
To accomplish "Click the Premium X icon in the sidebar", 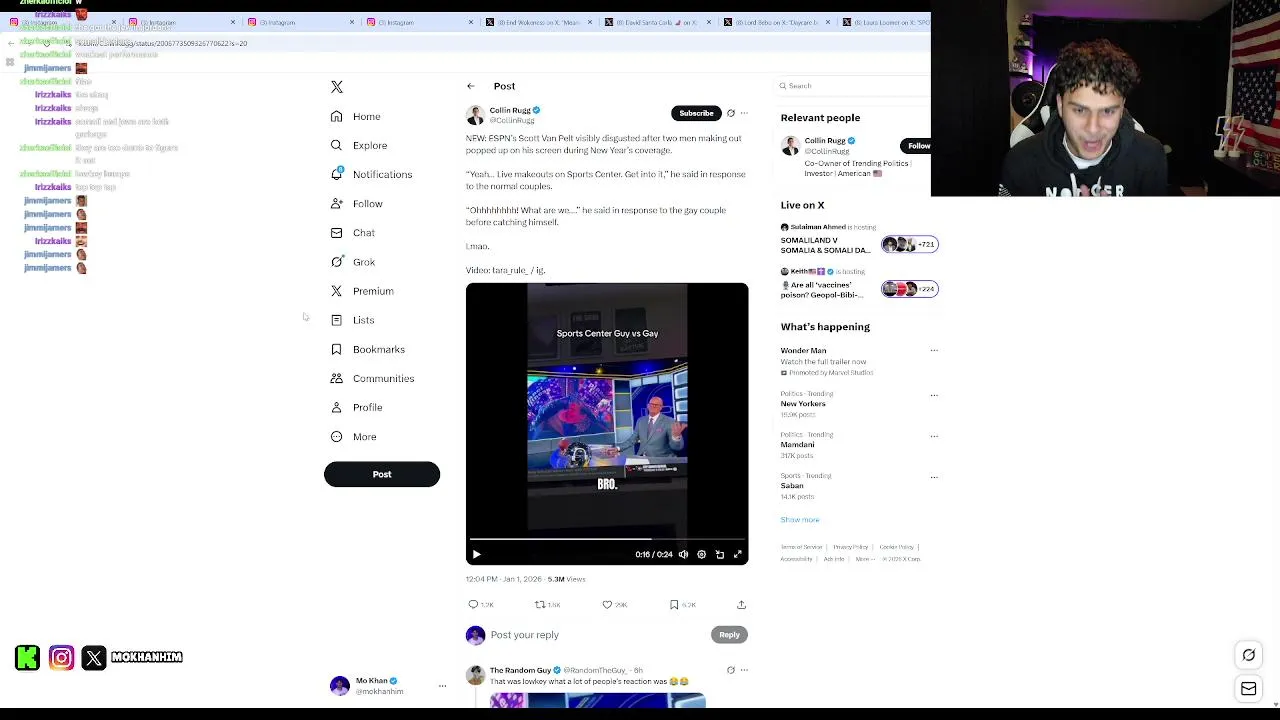I will [337, 291].
